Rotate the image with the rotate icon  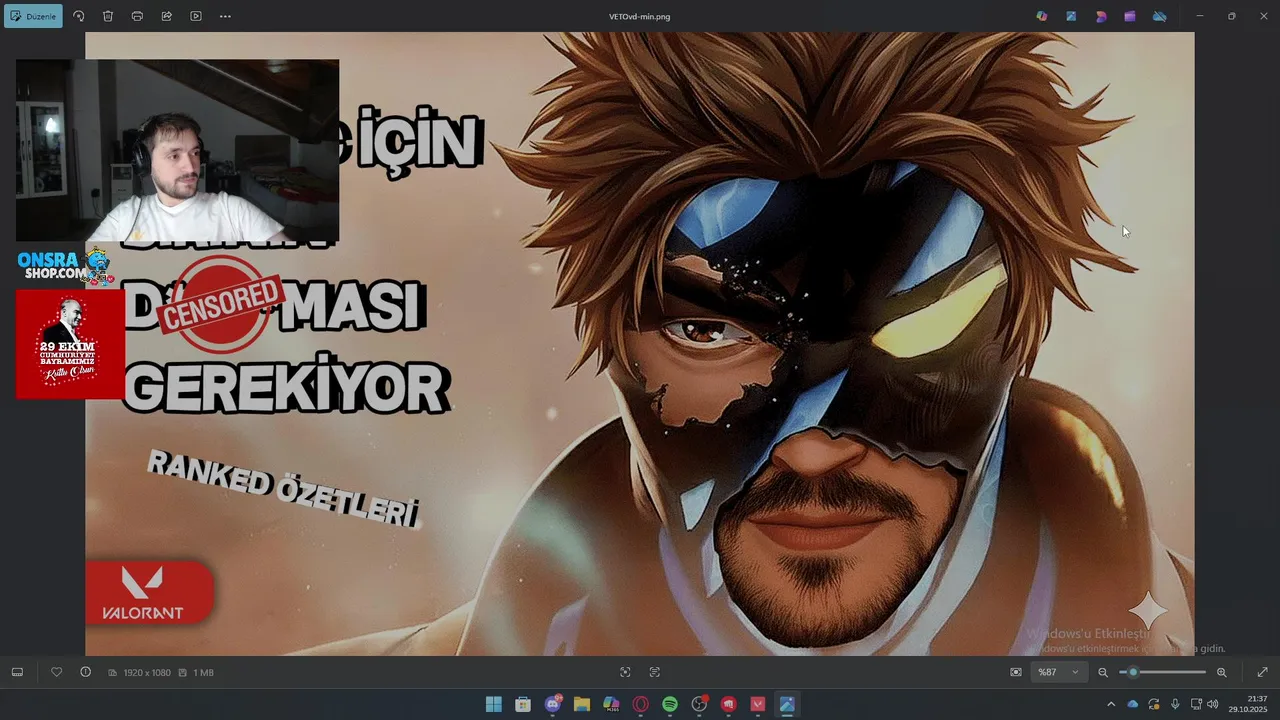click(79, 16)
